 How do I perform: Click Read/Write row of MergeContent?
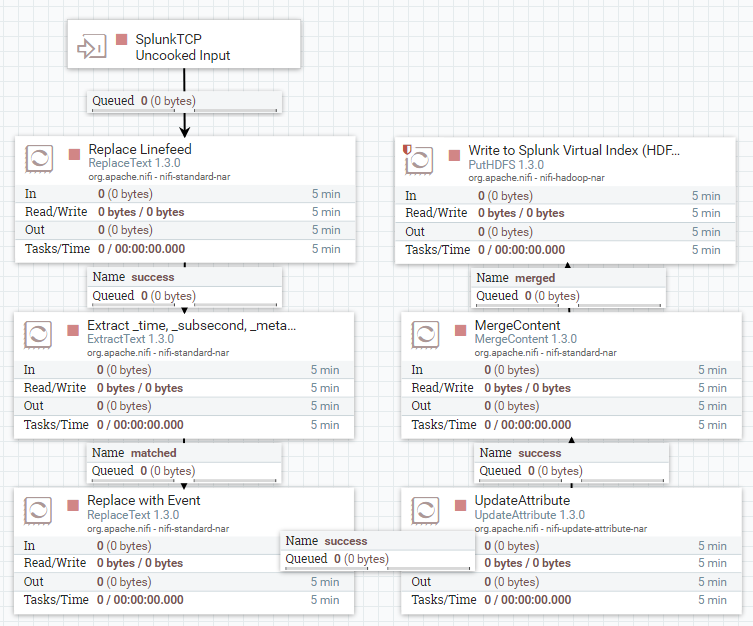tap(571, 388)
